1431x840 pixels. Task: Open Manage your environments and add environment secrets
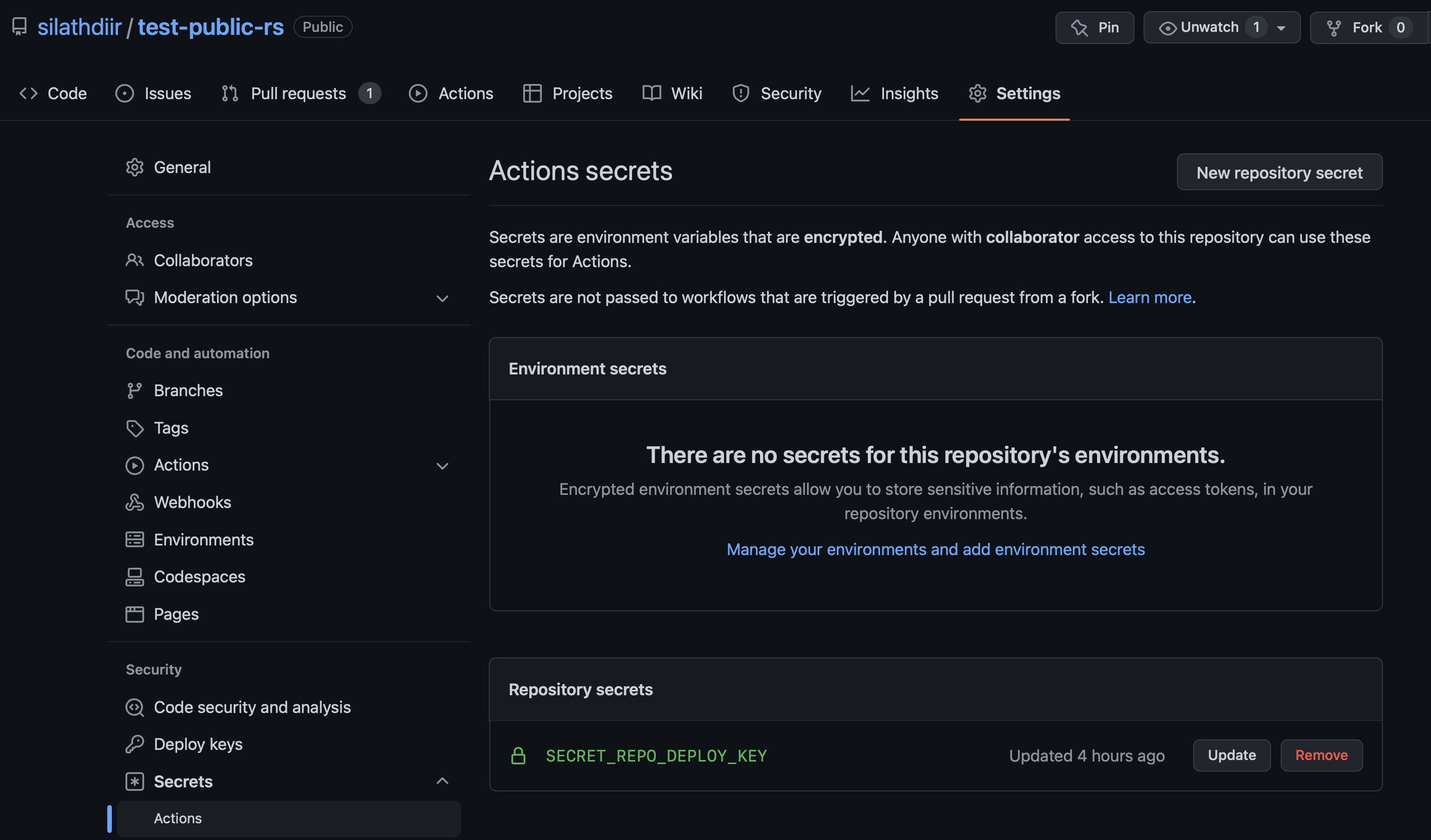(935, 549)
